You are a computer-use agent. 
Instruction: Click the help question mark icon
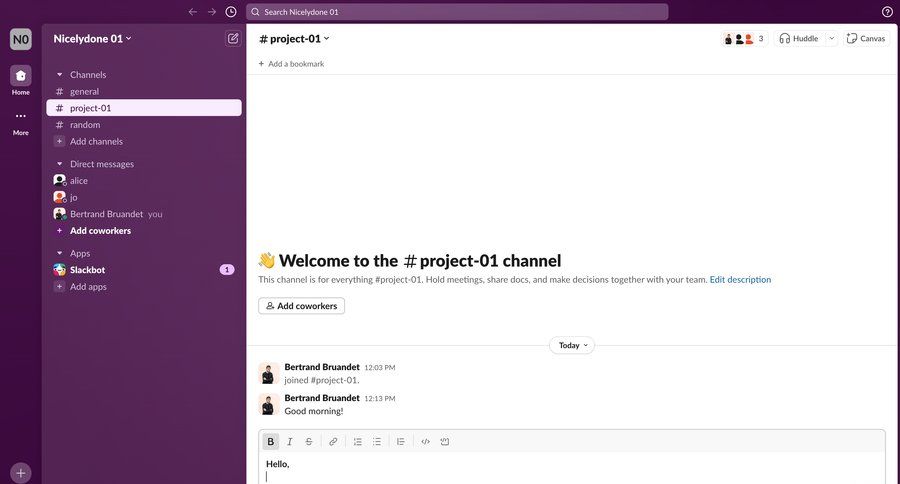(x=887, y=12)
